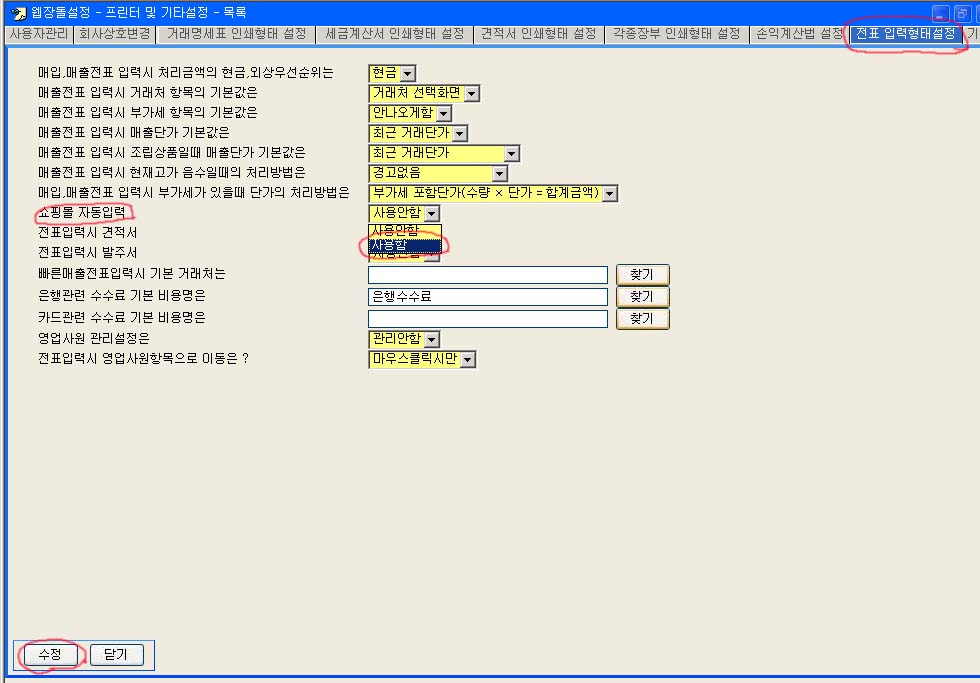Open the 거래처 선택화면 dropdown

(x=472, y=93)
